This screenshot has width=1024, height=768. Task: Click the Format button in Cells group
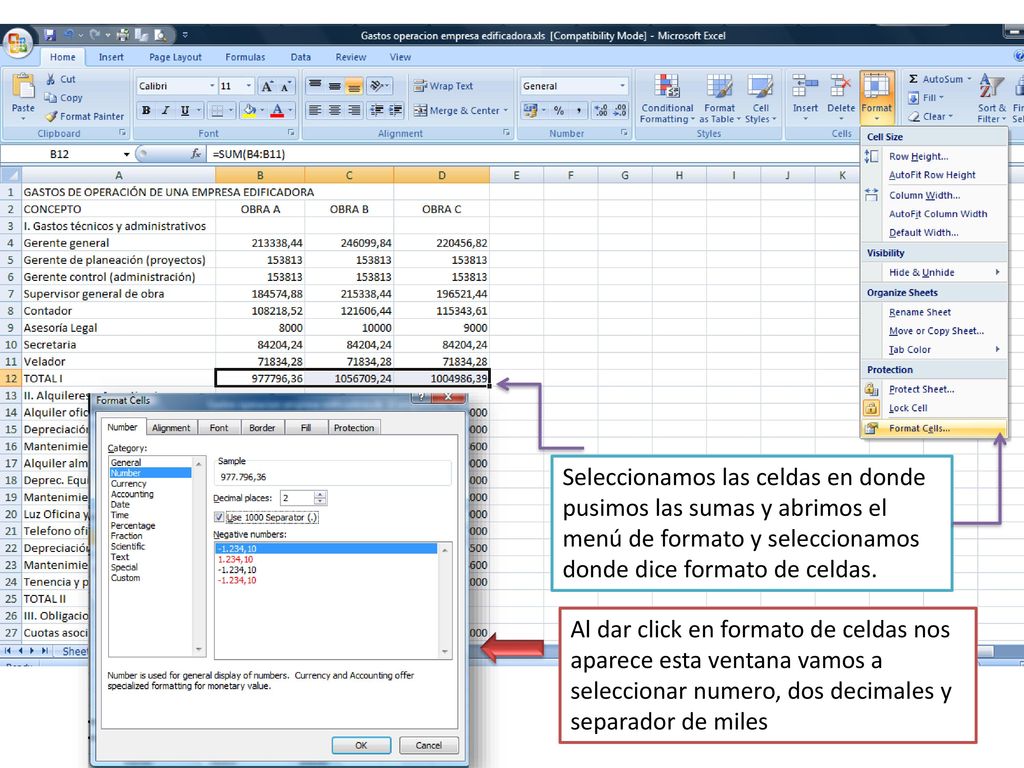(876, 98)
